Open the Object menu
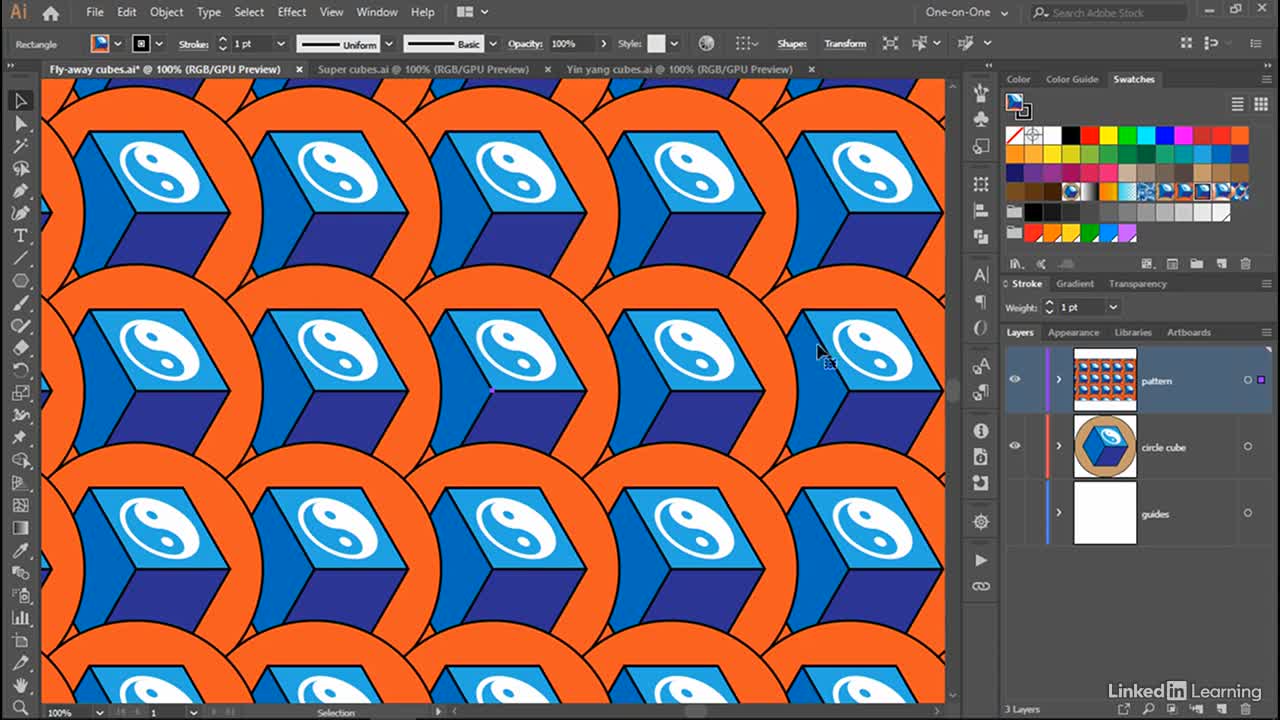Screen dimensions: 1280x720 [x=166, y=12]
